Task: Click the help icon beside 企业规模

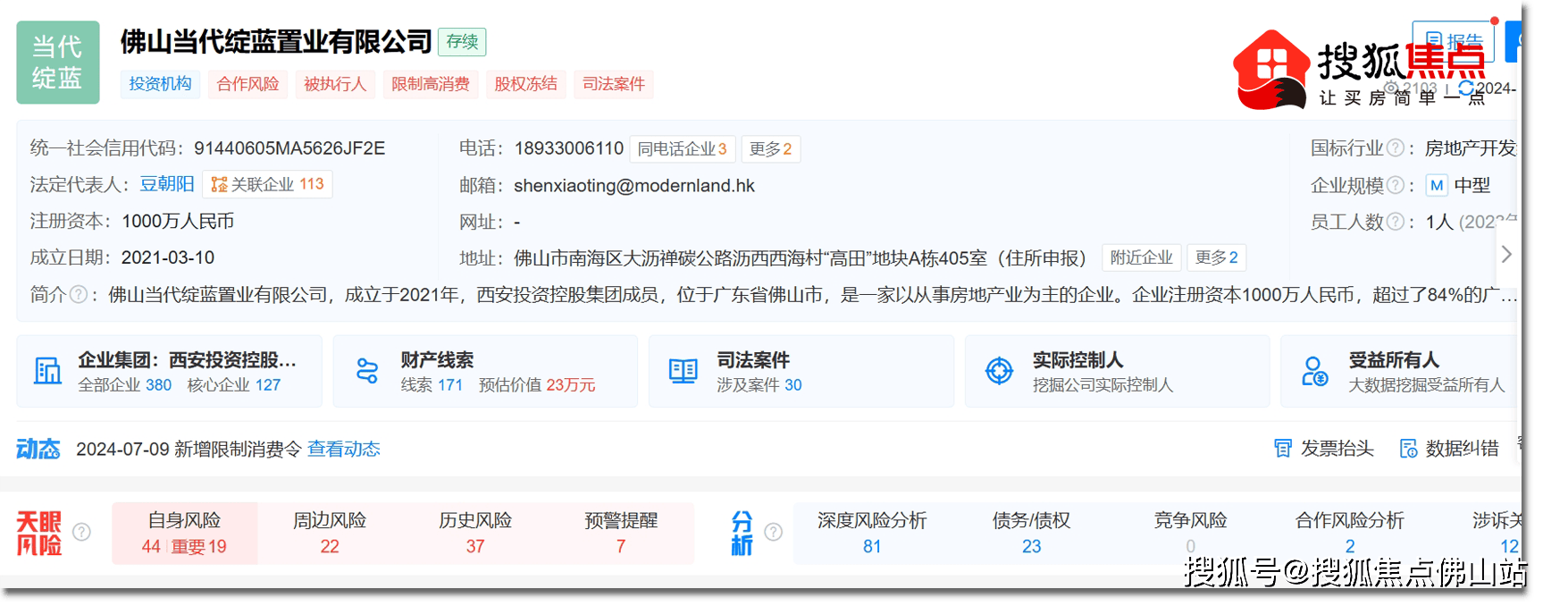Action: [x=1394, y=185]
